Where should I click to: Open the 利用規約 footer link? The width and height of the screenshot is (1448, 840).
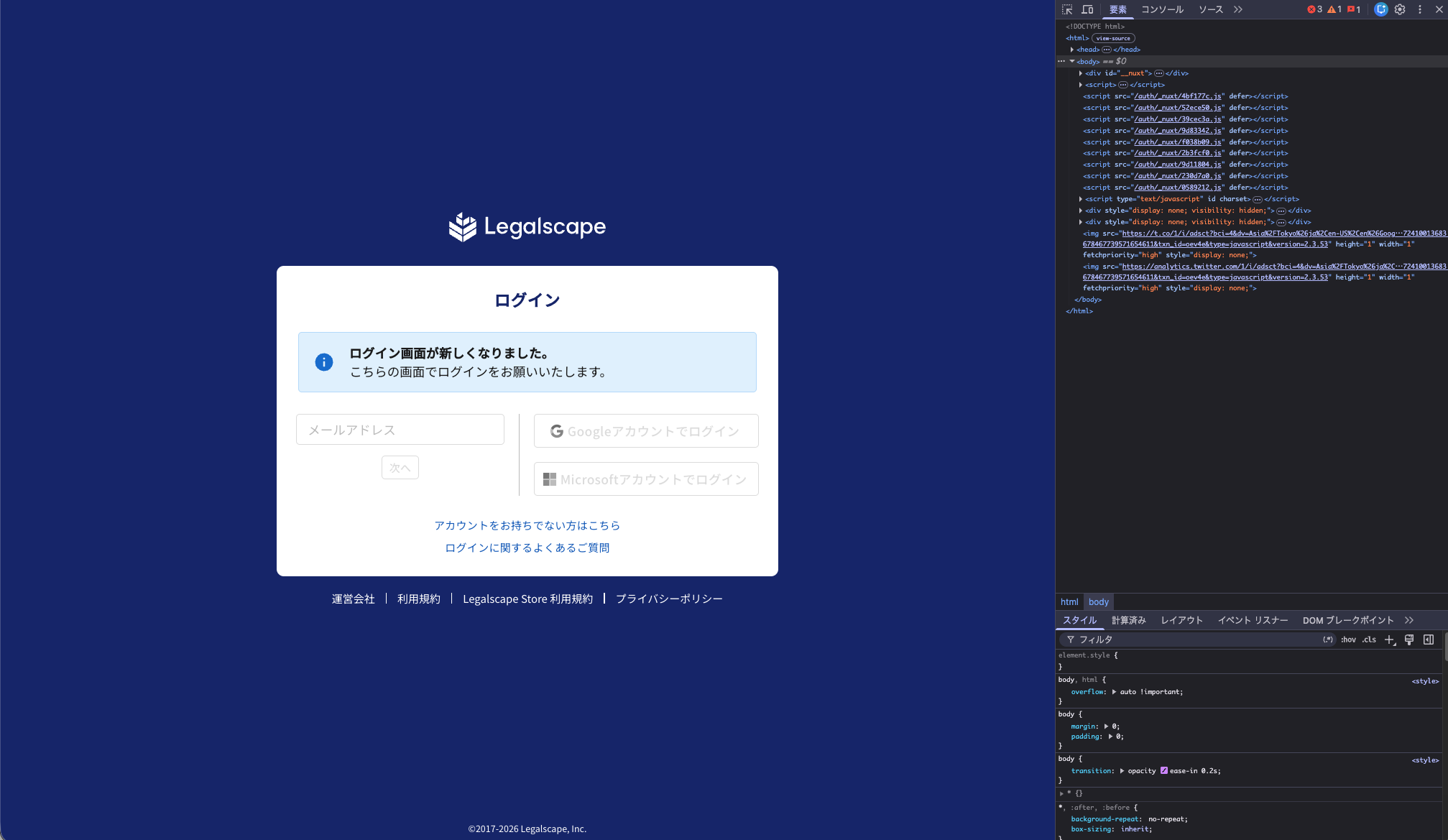pos(419,599)
